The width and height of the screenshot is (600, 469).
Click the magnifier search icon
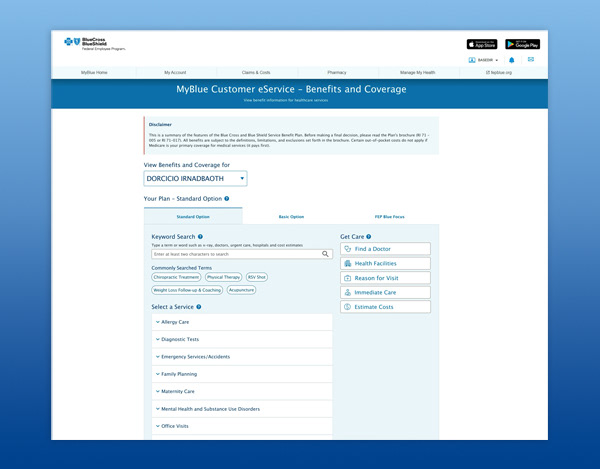click(325, 254)
